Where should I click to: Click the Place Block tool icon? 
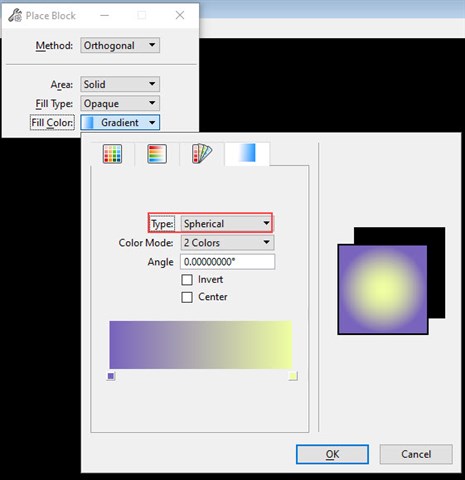15,15
